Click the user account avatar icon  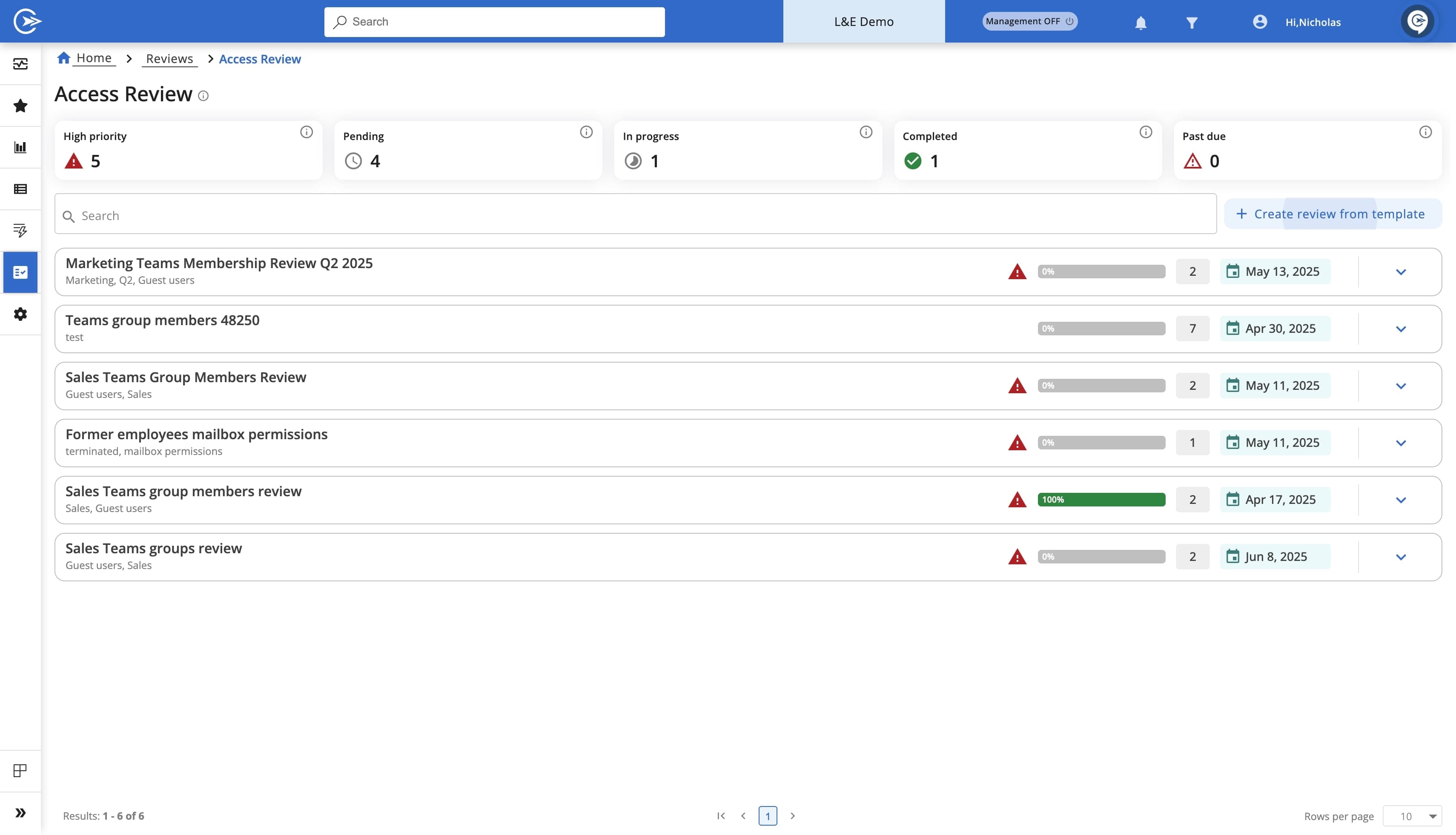[1260, 22]
